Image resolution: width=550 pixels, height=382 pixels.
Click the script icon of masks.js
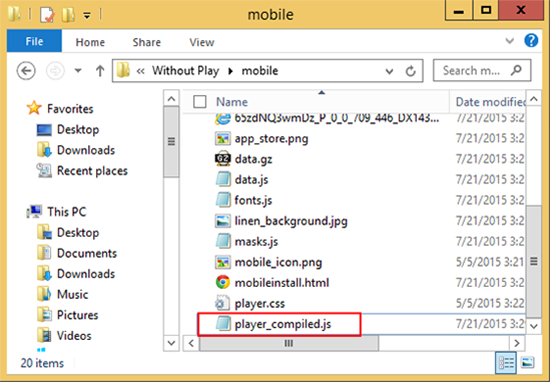point(223,242)
